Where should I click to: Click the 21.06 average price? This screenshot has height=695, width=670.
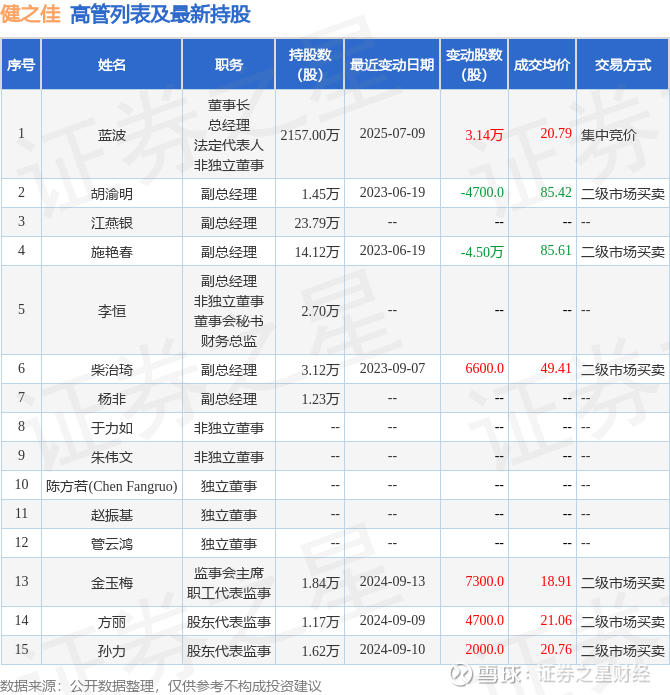[556, 621]
